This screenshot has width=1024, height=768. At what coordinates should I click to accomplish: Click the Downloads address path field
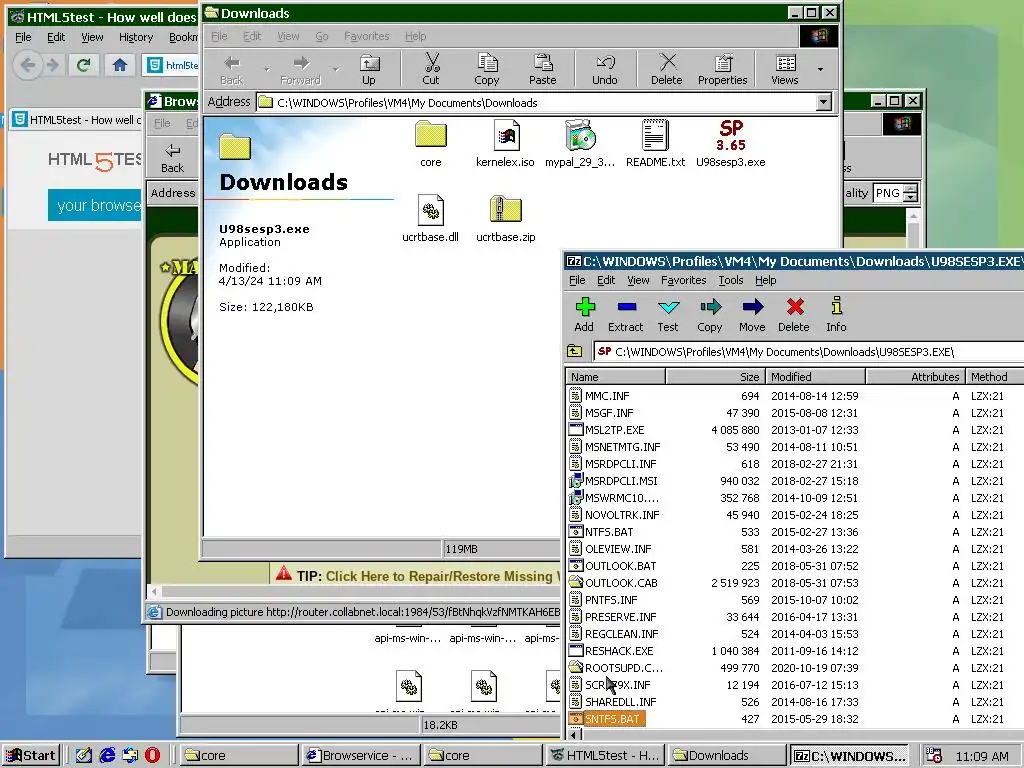pyautogui.click(x=536, y=103)
